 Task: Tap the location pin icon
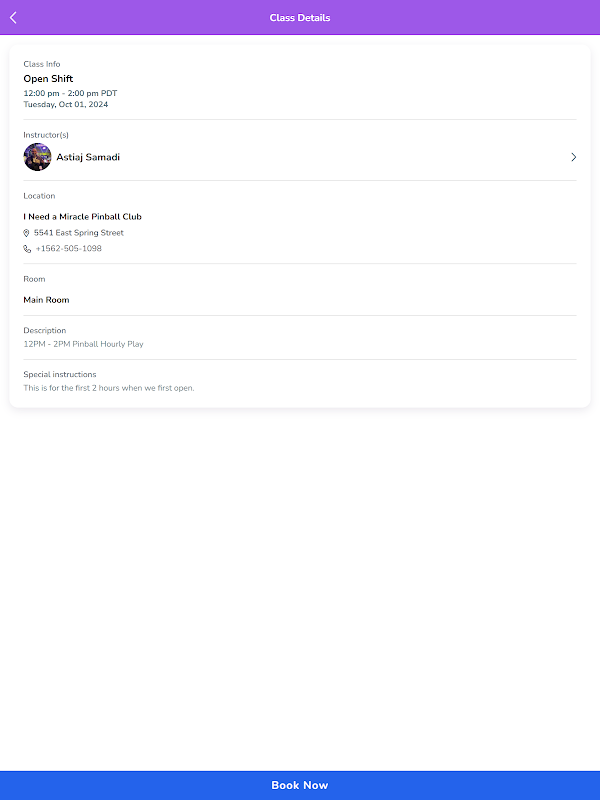[x=27, y=233]
